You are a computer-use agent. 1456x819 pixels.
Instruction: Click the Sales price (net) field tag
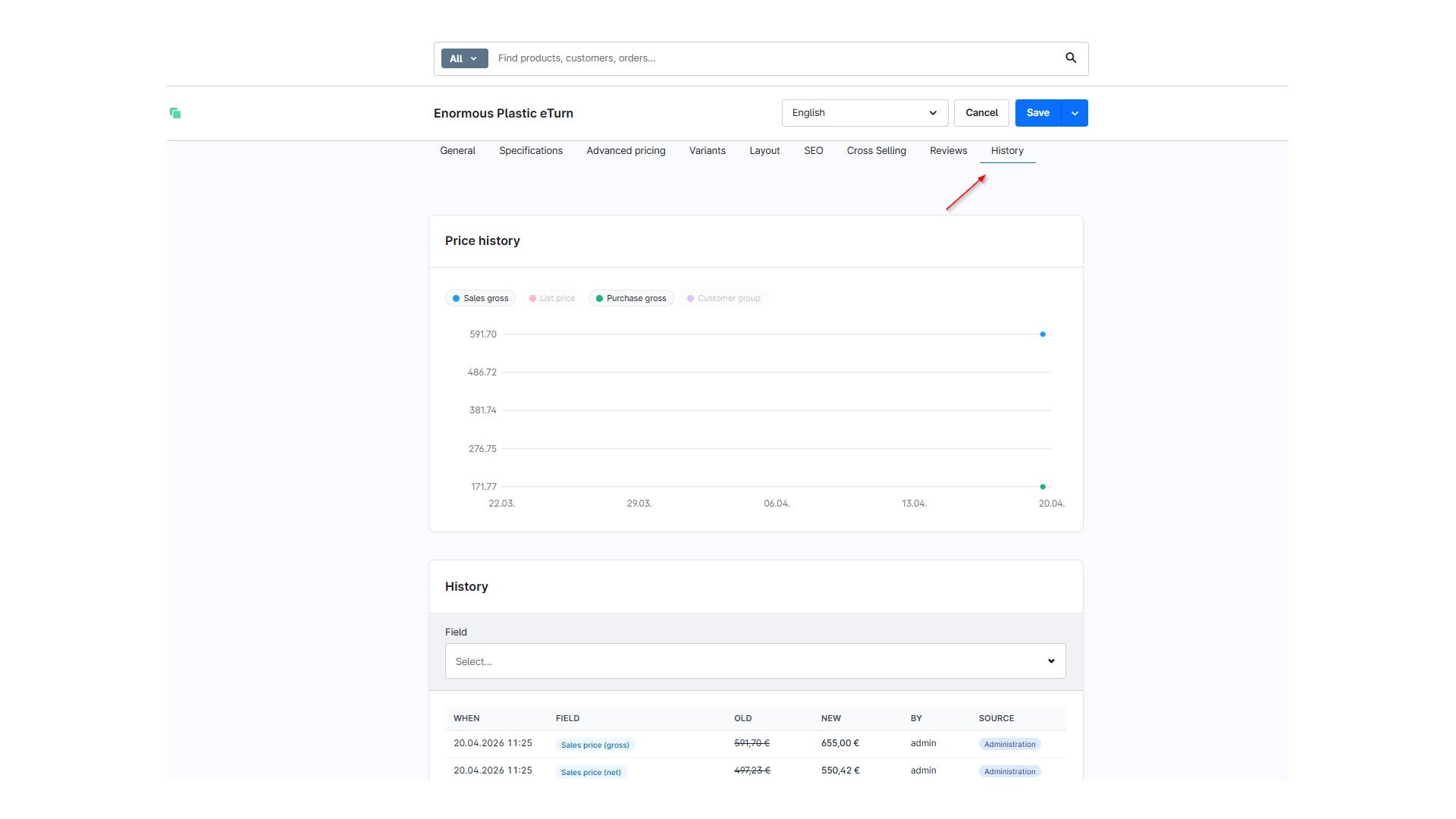[x=591, y=772]
